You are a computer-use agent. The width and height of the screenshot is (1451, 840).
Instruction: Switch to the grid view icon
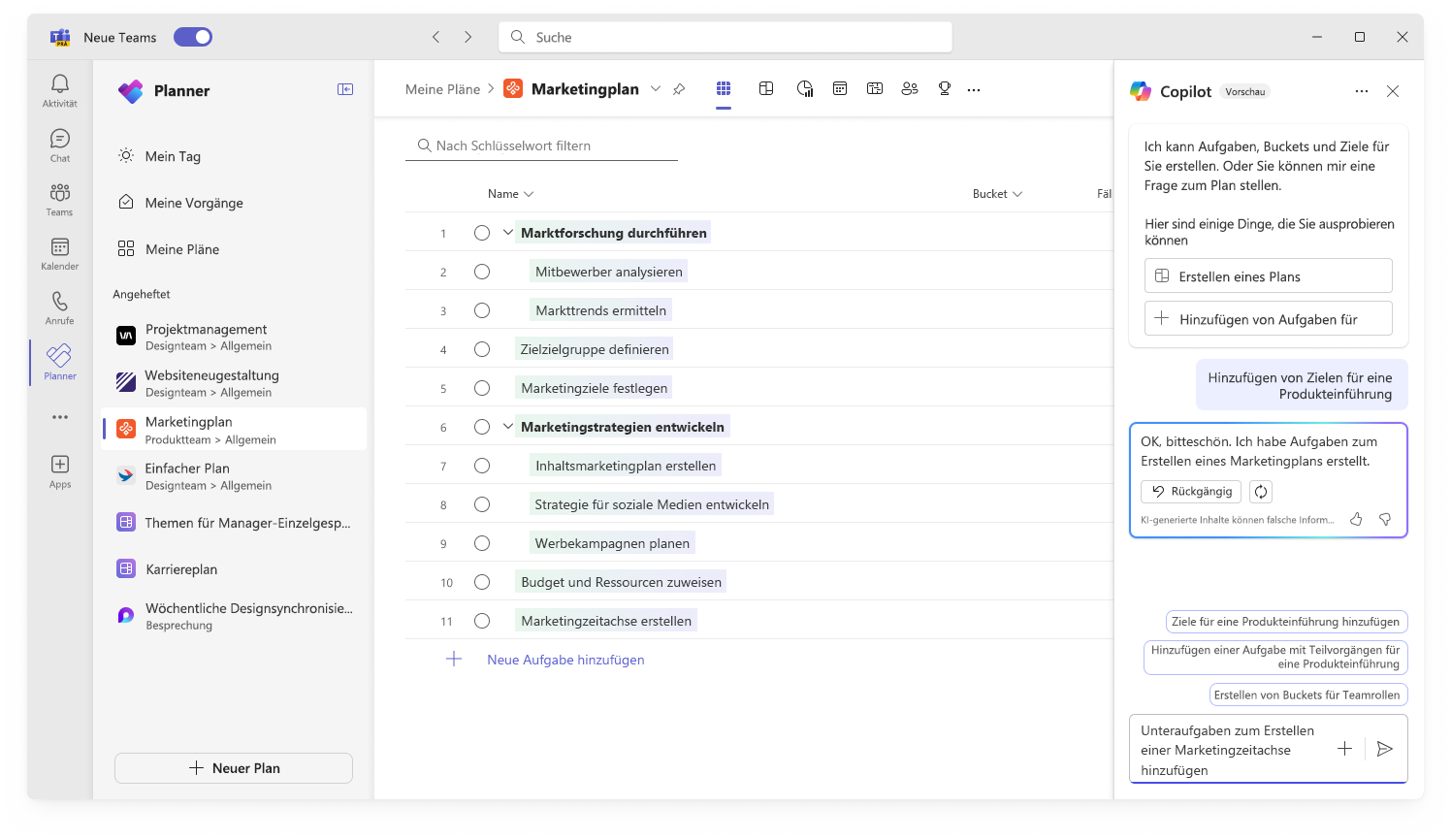[724, 88]
